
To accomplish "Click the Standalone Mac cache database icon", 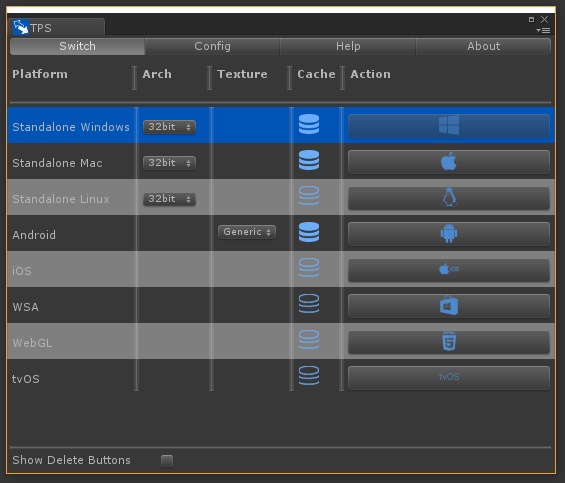I will click(309, 160).
